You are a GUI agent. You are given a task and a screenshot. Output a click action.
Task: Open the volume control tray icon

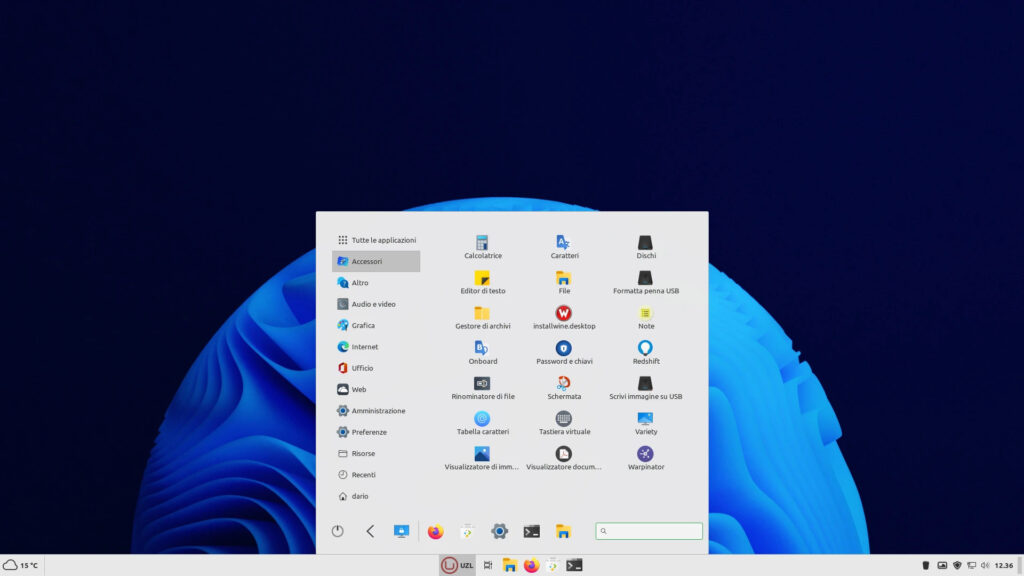point(985,566)
